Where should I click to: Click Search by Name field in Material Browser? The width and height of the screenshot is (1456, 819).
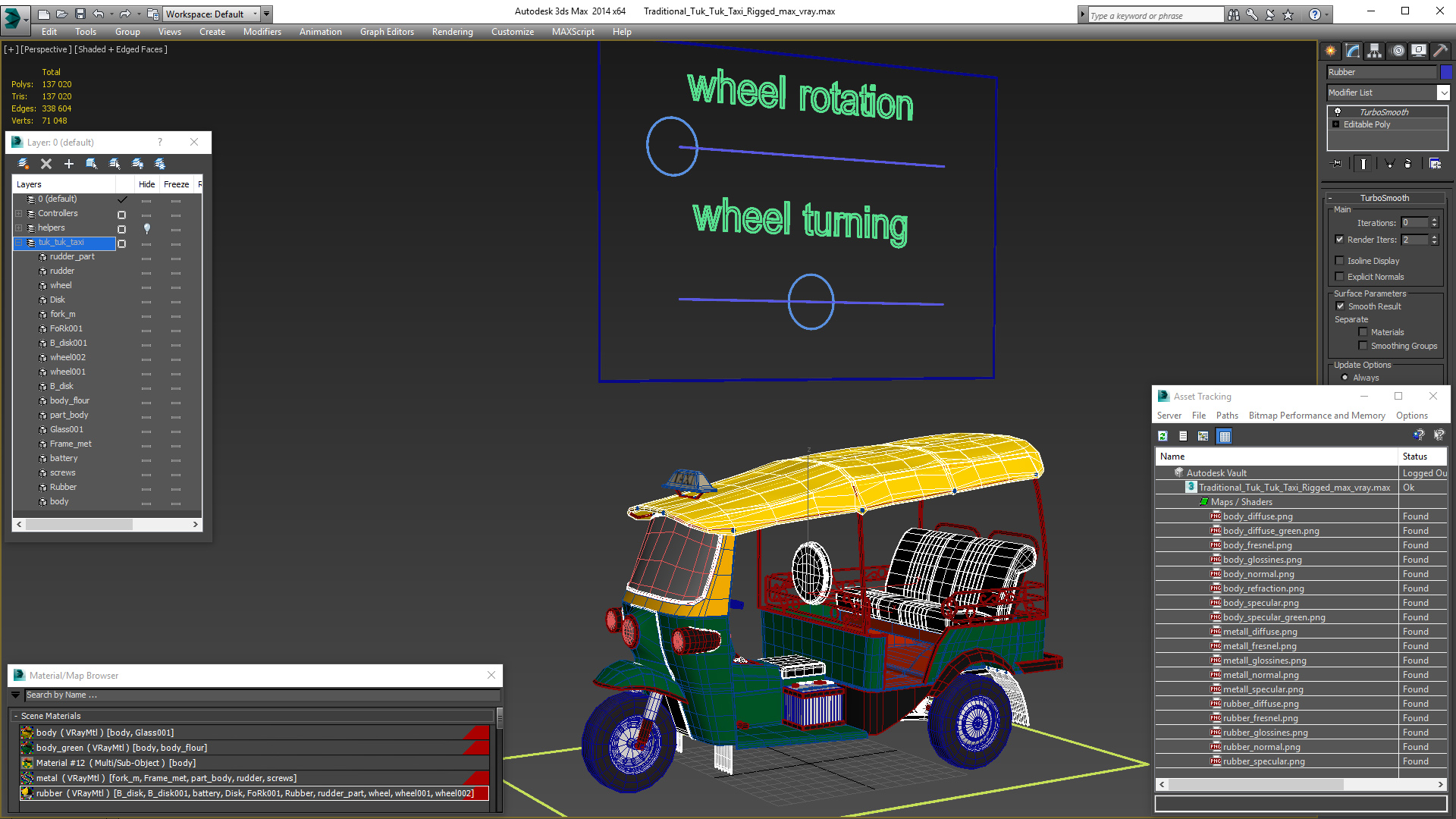click(x=258, y=695)
